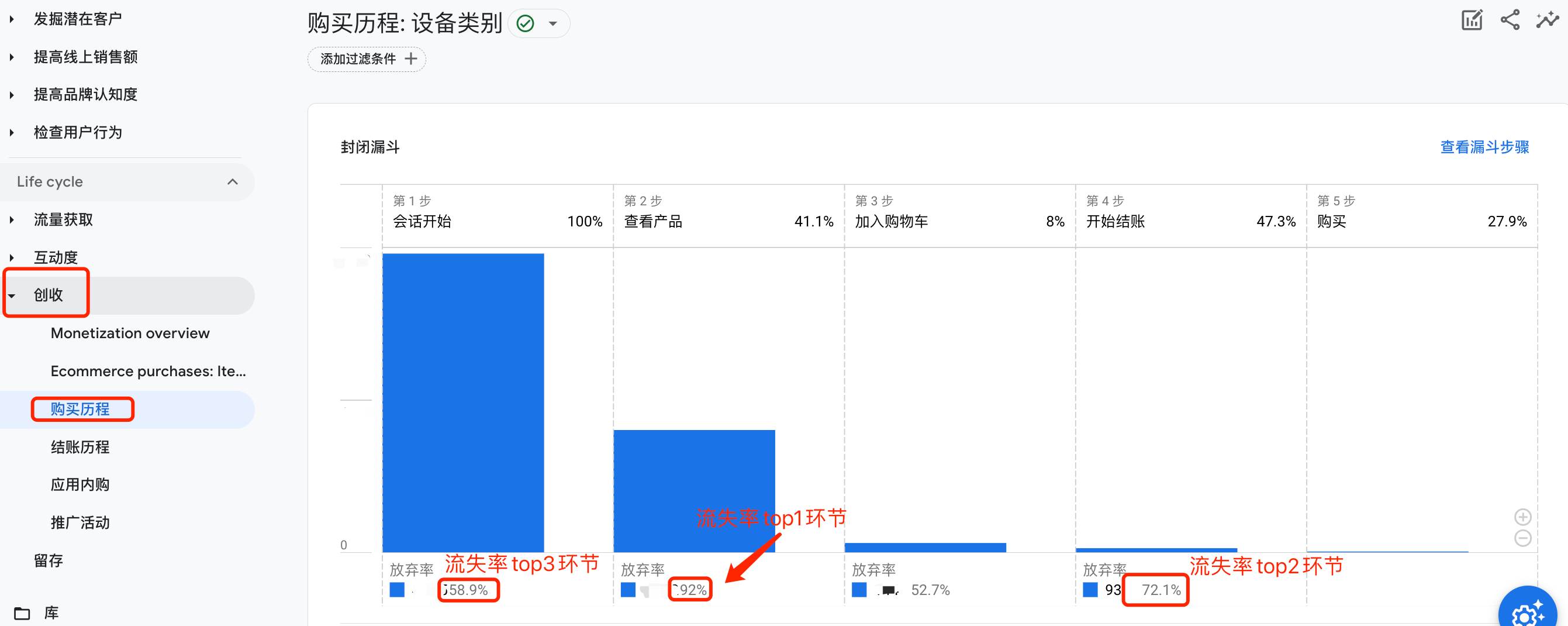Open 应用内购 report
1568x626 pixels.
click(80, 485)
